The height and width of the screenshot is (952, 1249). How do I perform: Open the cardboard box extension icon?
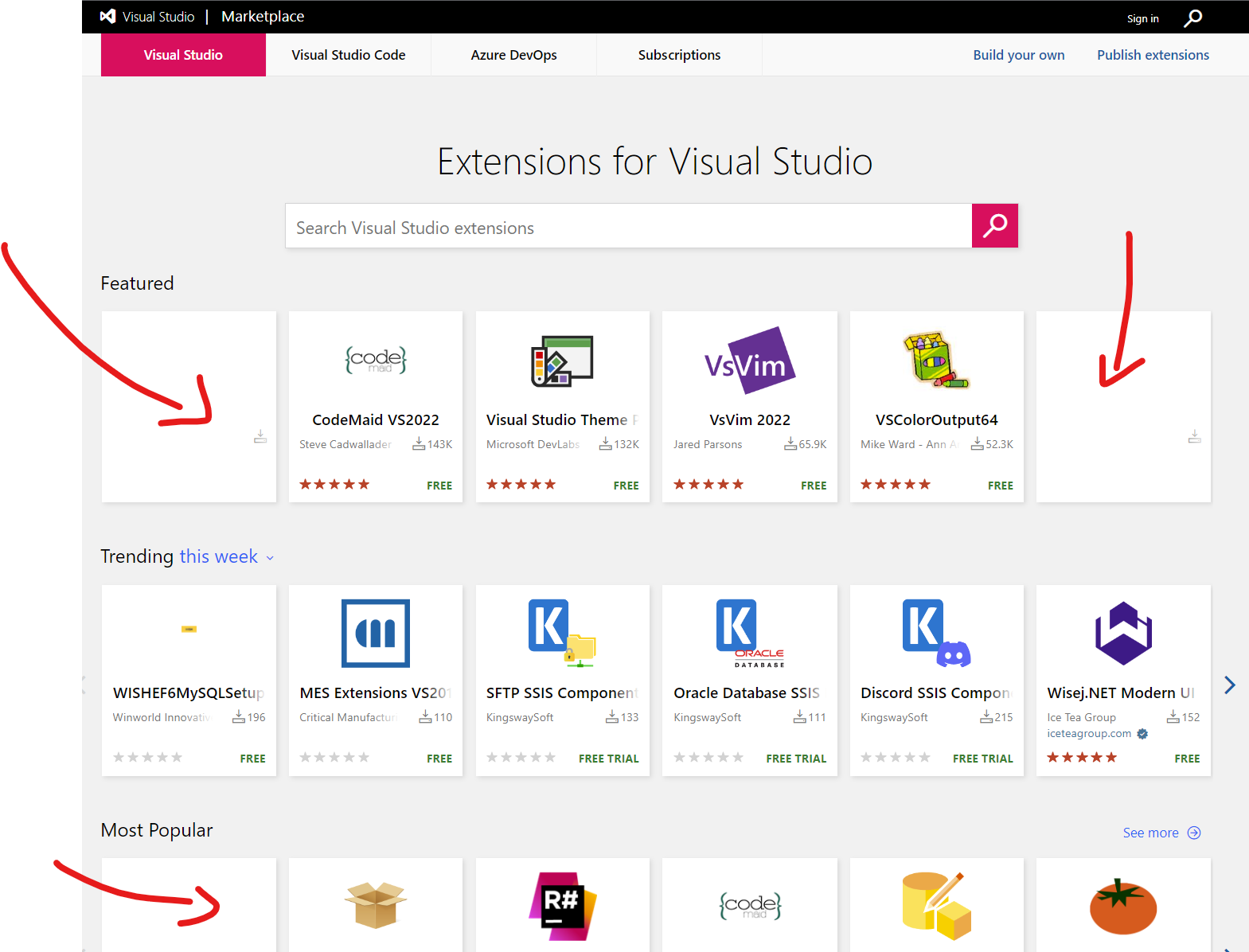(x=376, y=905)
